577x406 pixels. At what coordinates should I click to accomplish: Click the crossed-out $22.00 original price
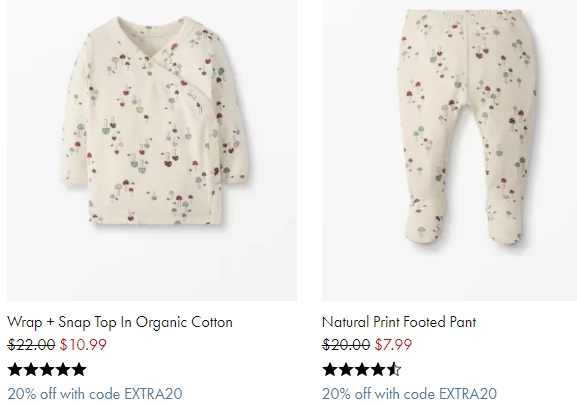(31, 345)
